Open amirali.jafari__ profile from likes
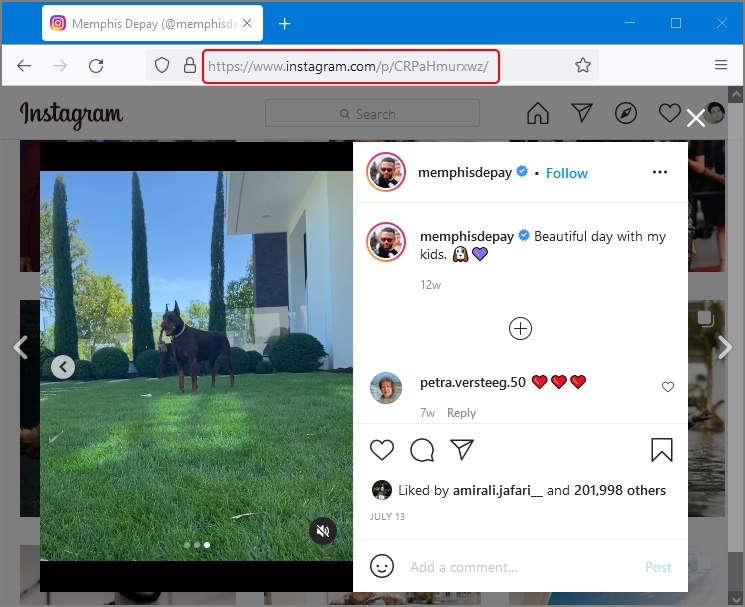The width and height of the screenshot is (745, 607). click(x=497, y=490)
